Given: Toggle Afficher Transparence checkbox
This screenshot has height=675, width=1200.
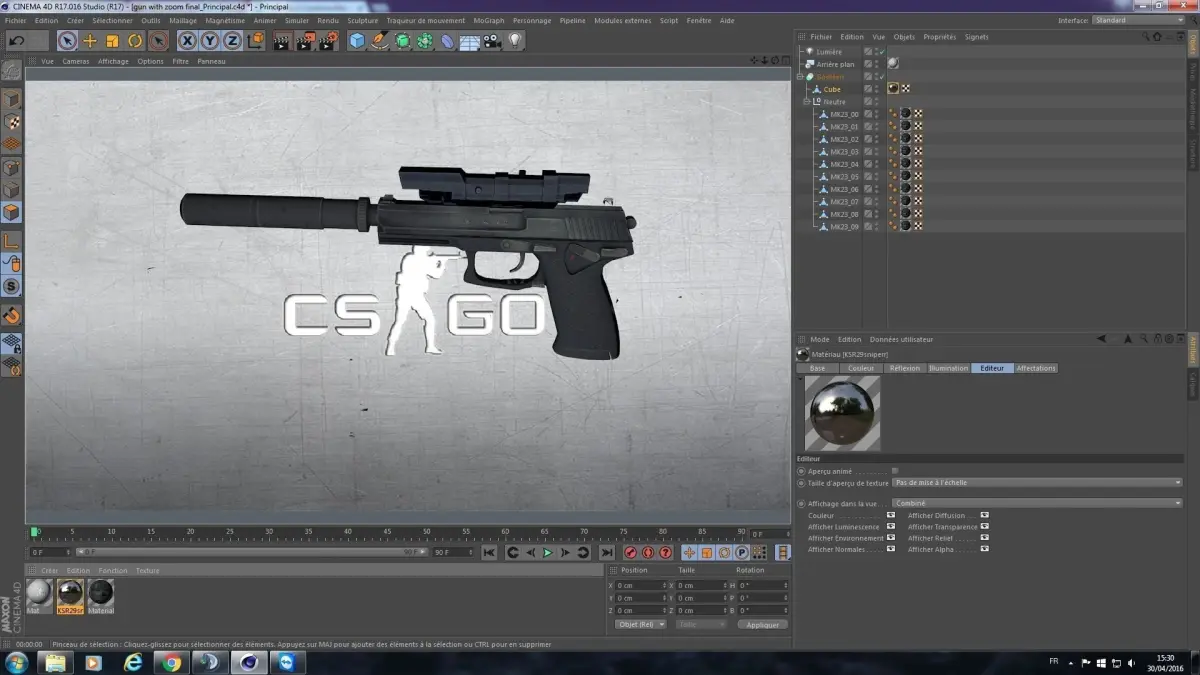Looking at the screenshot, I should point(985,527).
